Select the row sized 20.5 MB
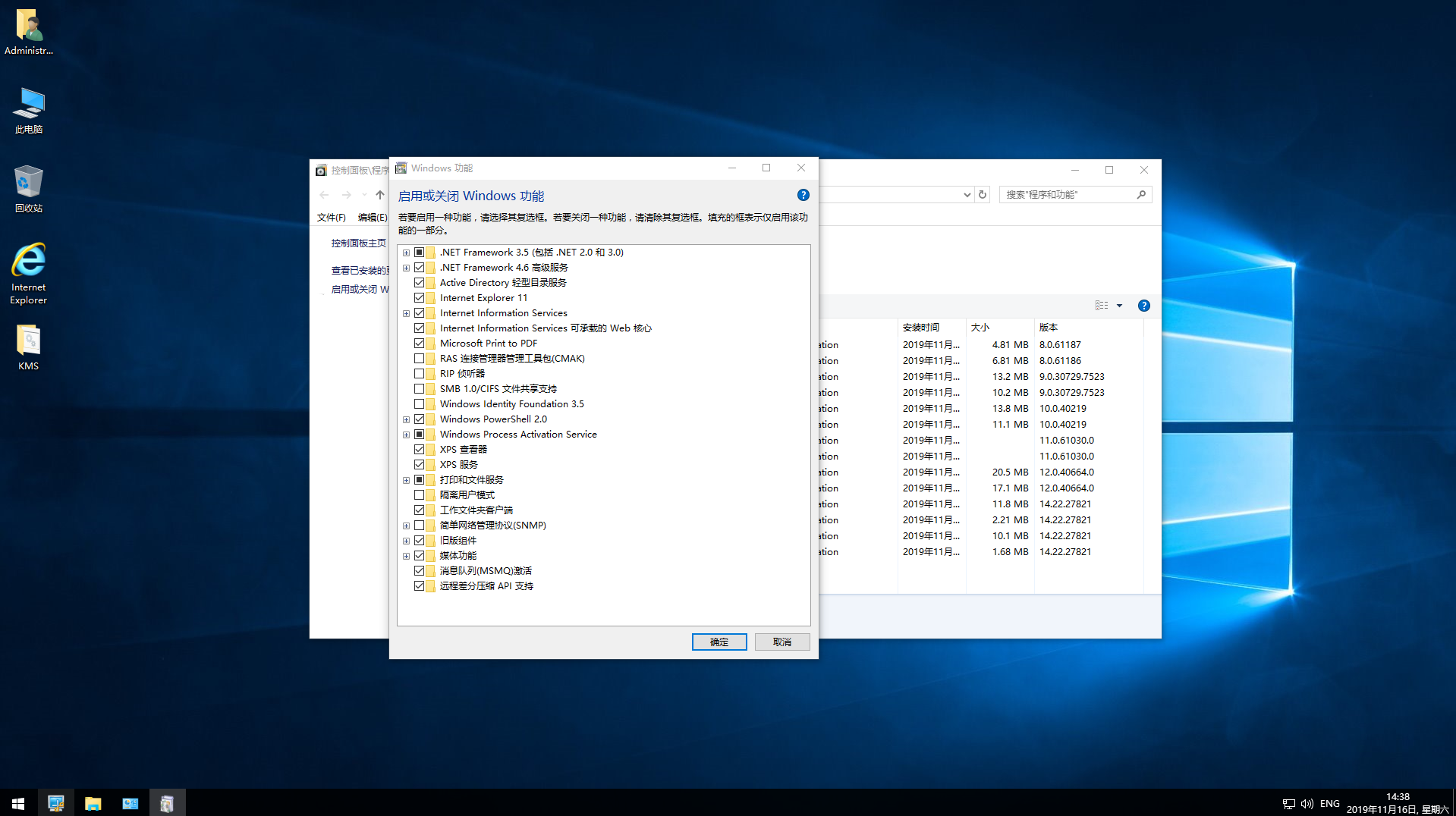This screenshot has width=1456, height=816. point(981,472)
